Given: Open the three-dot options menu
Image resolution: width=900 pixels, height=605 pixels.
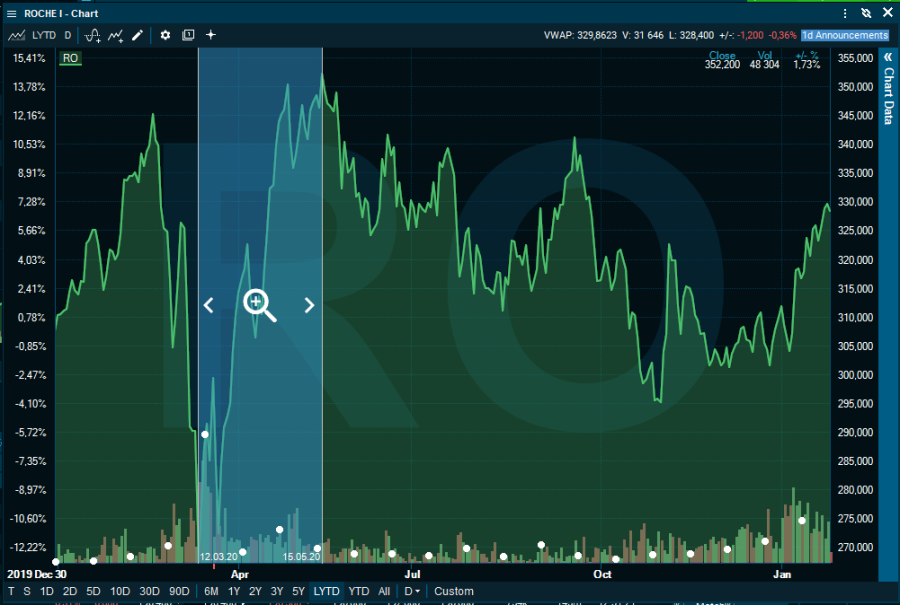Looking at the screenshot, I should (x=846, y=14).
